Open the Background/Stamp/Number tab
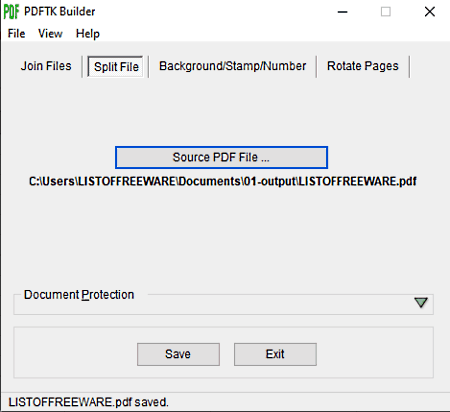Screen dimensions: 450x412 [232, 66]
